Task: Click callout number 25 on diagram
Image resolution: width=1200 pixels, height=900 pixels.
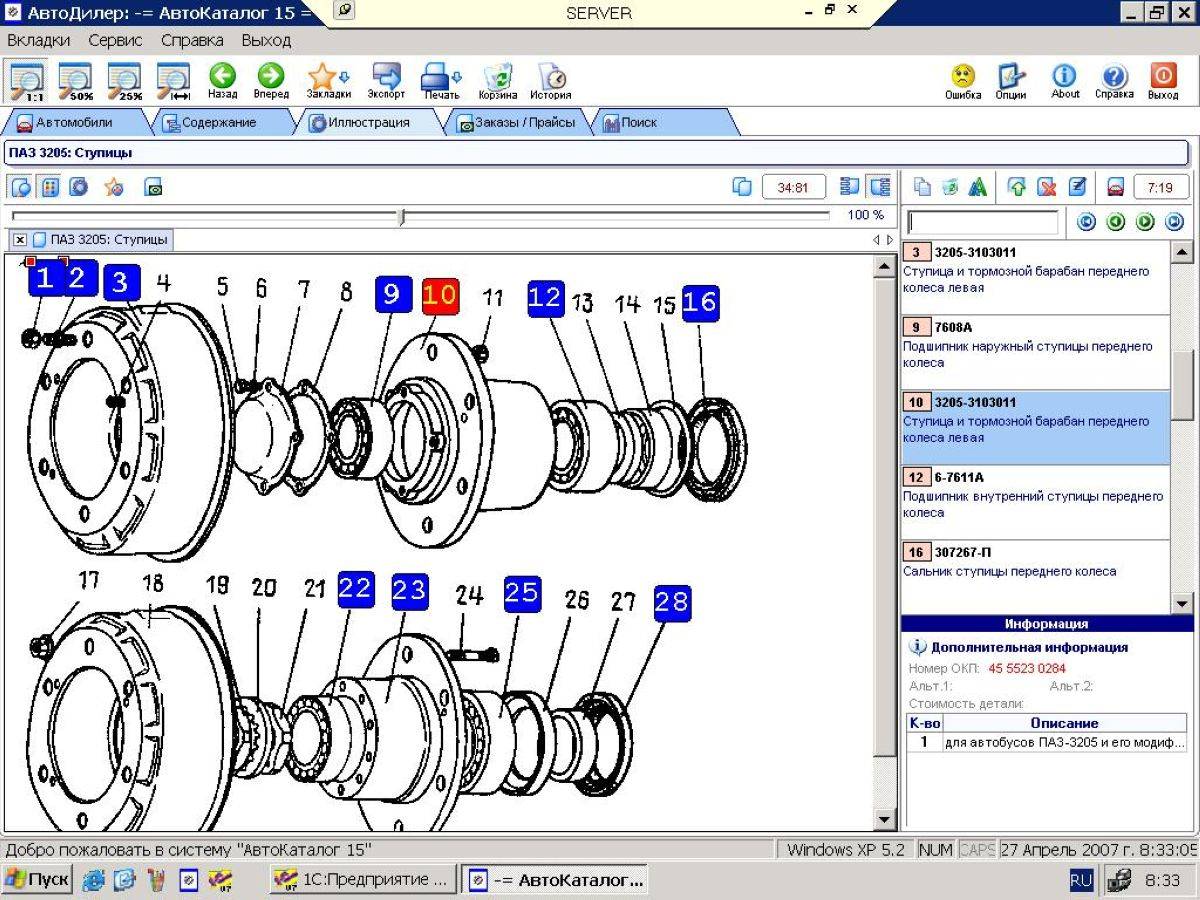Action: pyautogui.click(x=522, y=593)
